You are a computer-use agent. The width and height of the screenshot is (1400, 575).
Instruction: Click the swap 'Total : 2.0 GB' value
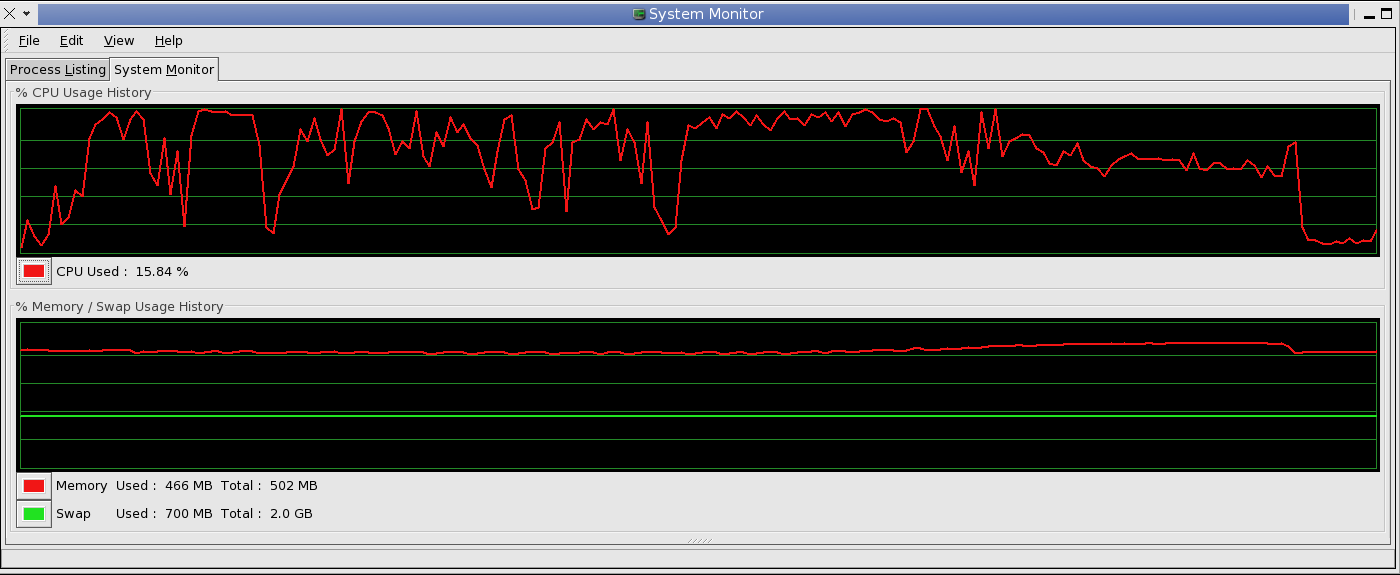click(x=267, y=514)
